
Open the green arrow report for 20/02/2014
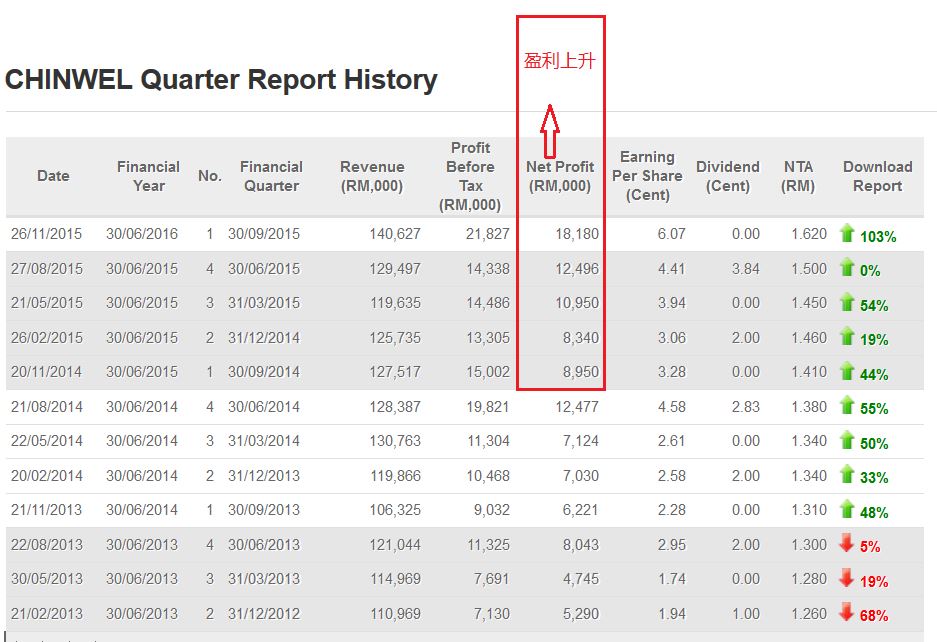[847, 475]
